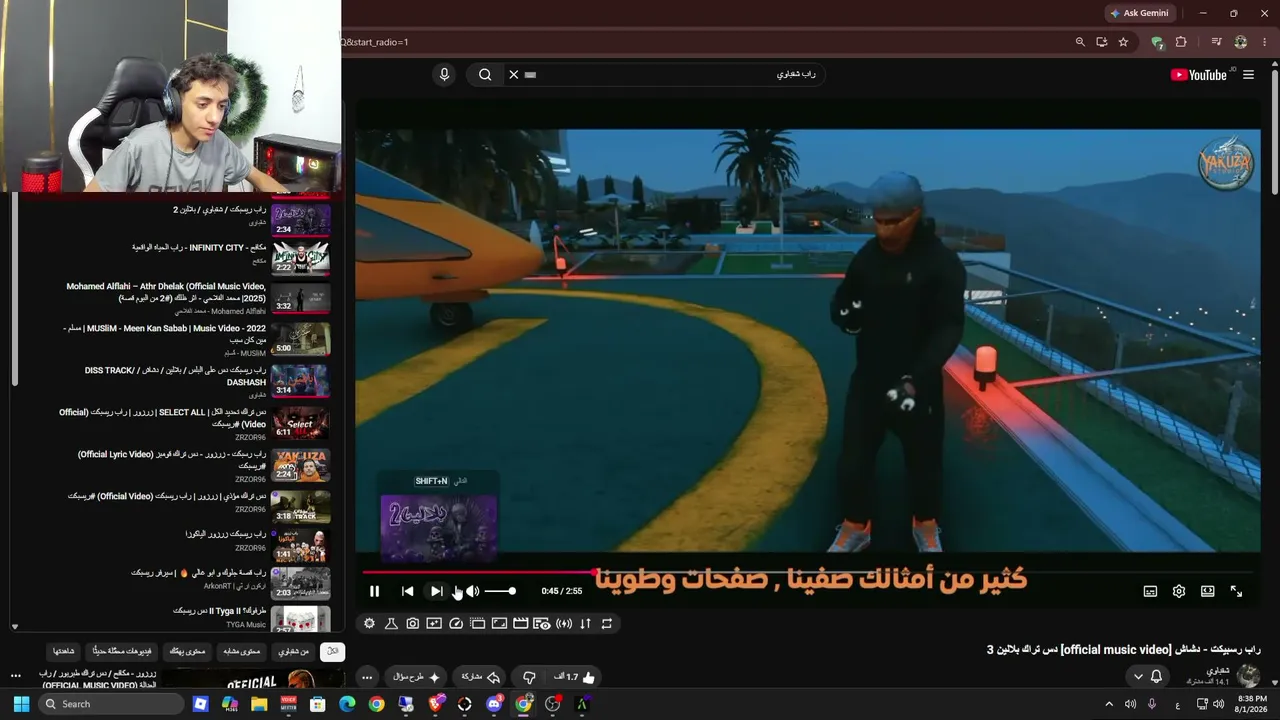Skip to previous video in player

point(407,591)
